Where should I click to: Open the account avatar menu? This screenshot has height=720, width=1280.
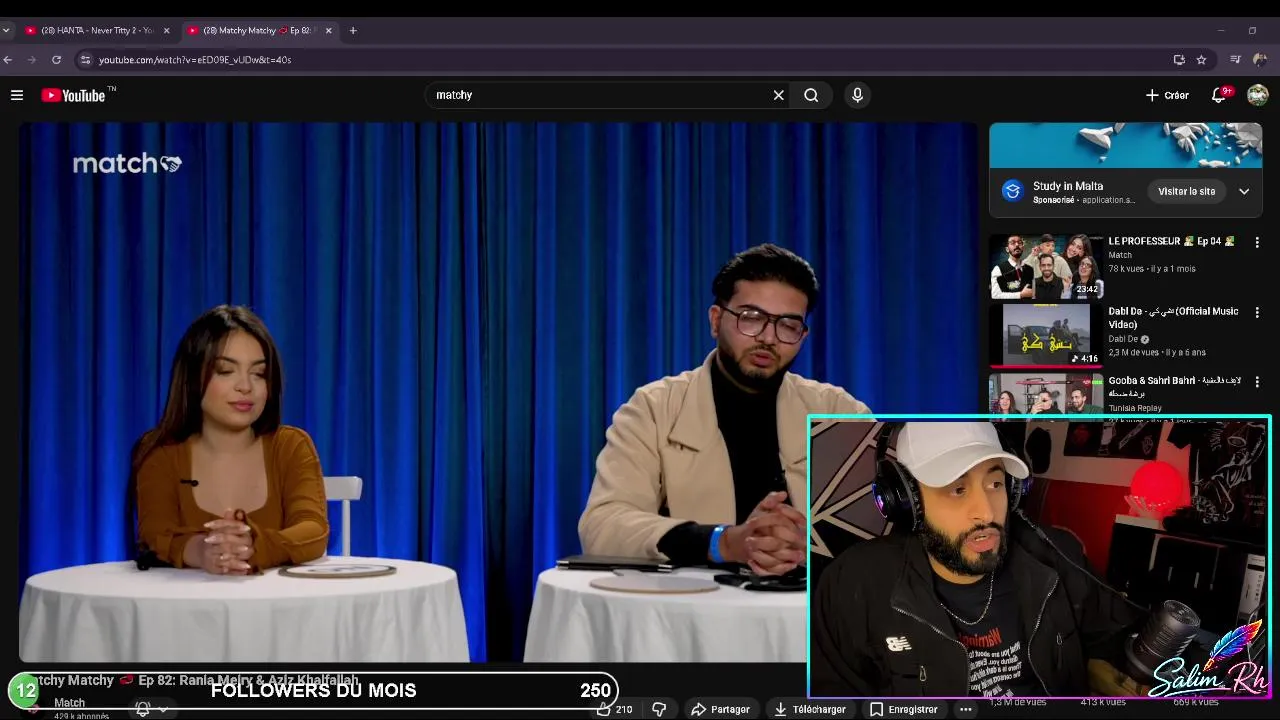(1257, 95)
